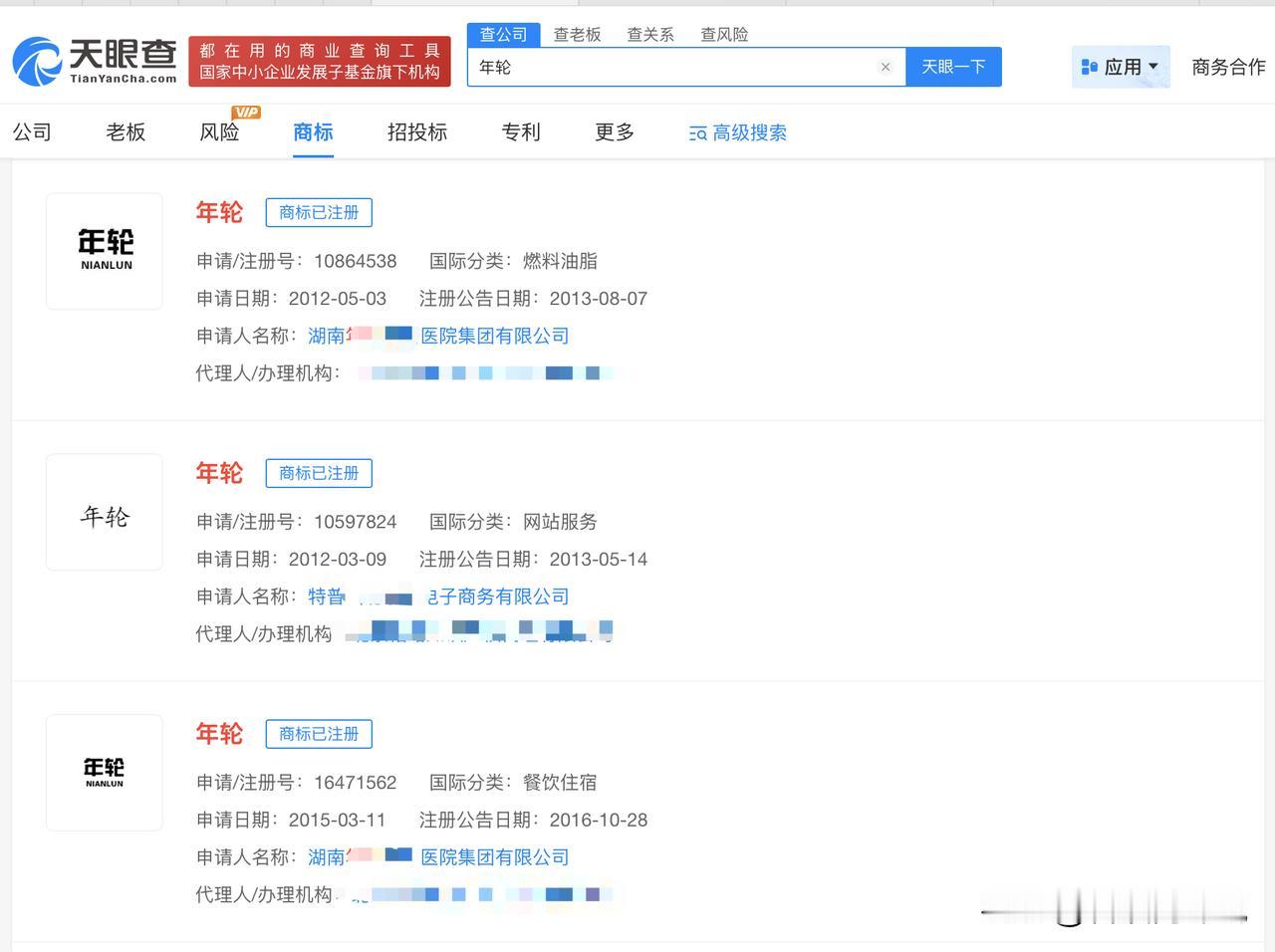The width and height of the screenshot is (1275, 952).
Task: Open the 医院集团有限公司 applicant link for 16471562
Action: [438, 857]
